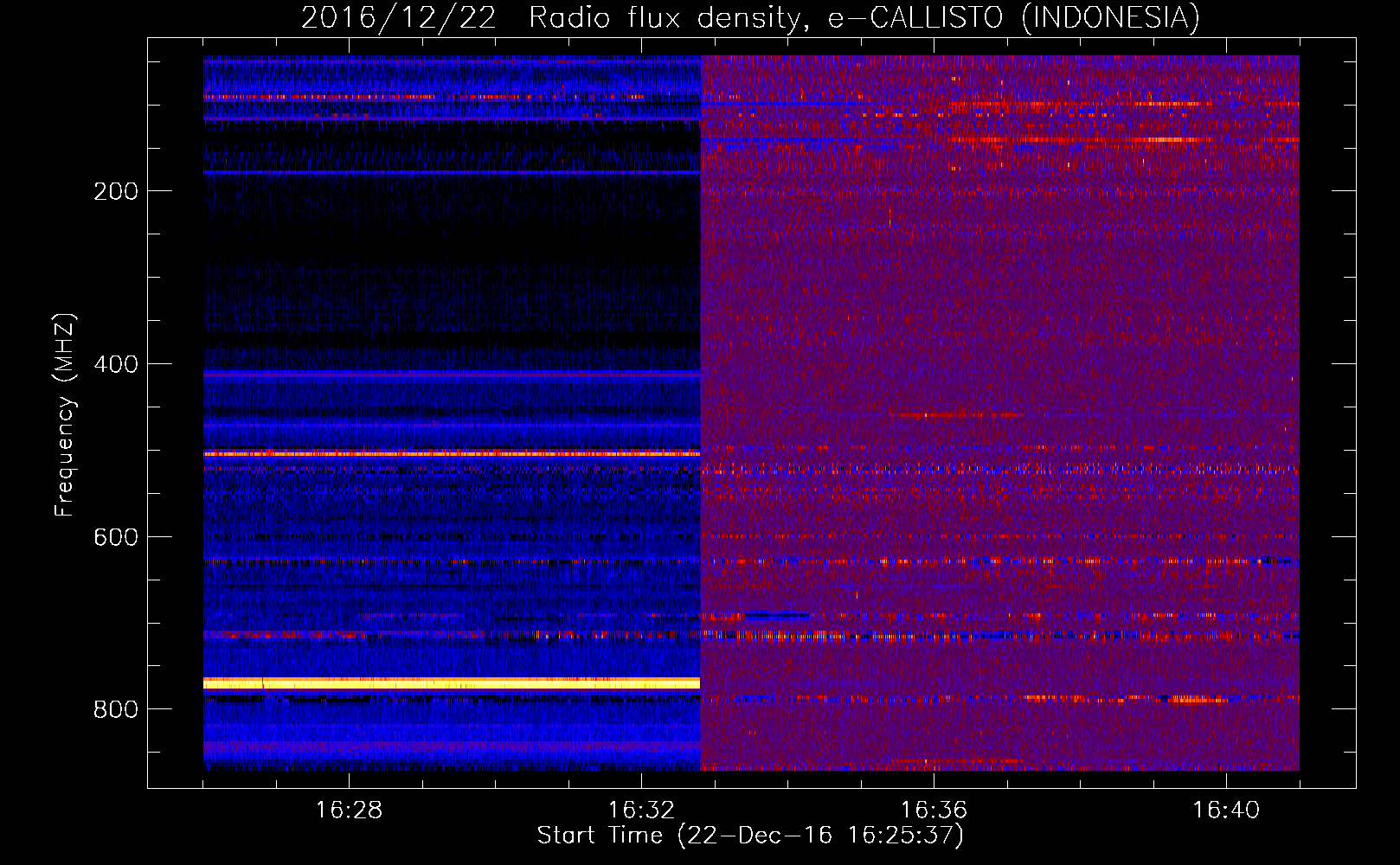Click the plot title '2016/12/22 Radio flux density'

(x=751, y=17)
